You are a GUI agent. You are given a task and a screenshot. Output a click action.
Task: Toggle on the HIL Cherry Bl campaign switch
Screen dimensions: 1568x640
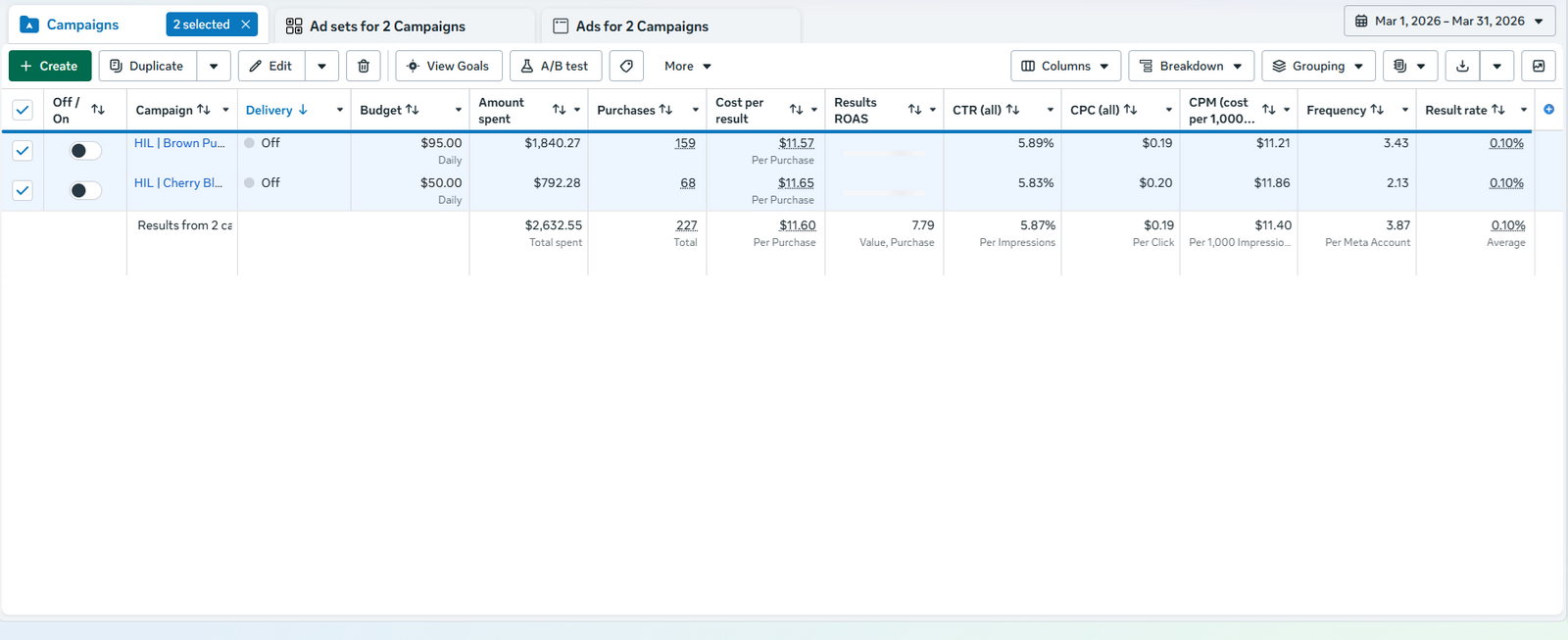(x=85, y=190)
